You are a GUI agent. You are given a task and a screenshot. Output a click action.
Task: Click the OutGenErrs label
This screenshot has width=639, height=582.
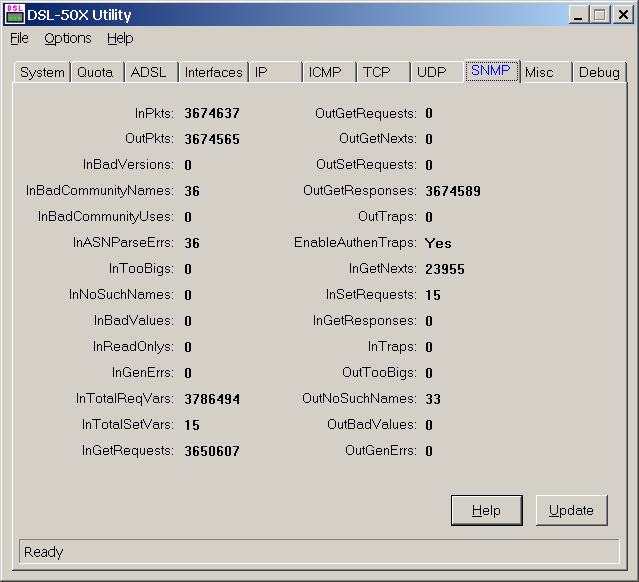point(381,451)
